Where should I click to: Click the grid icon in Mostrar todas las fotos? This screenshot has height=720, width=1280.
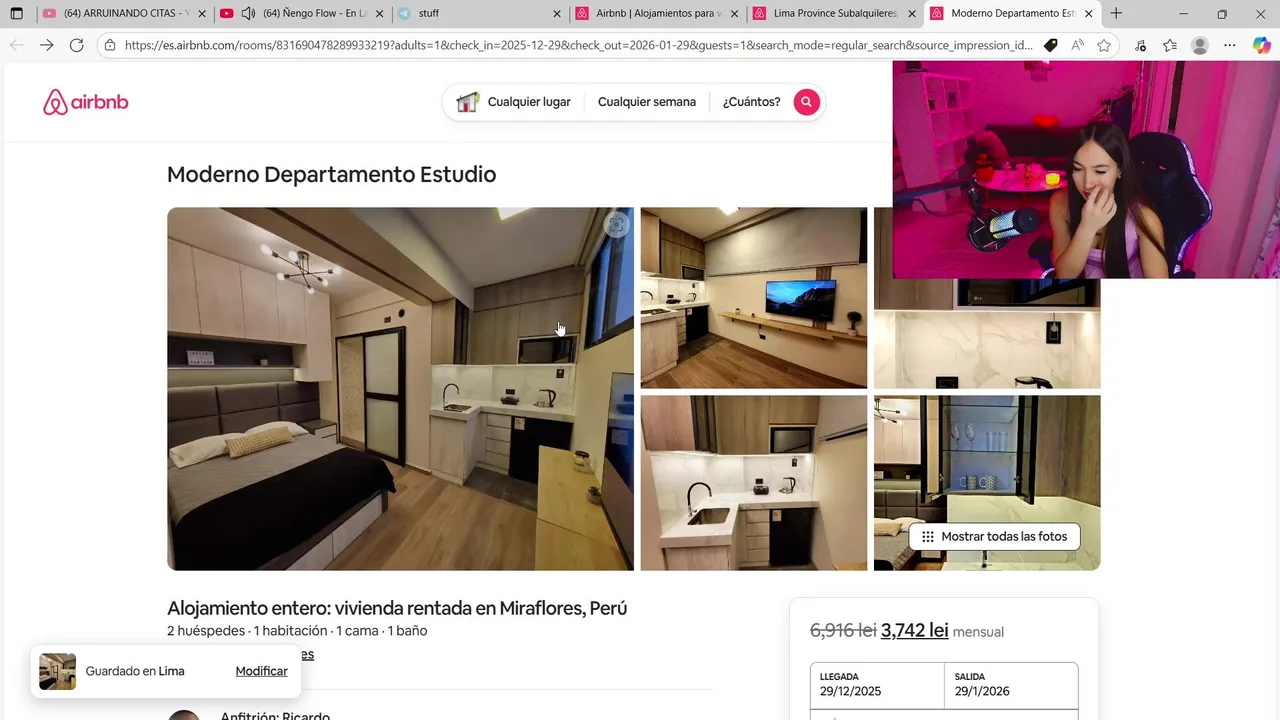coord(928,537)
